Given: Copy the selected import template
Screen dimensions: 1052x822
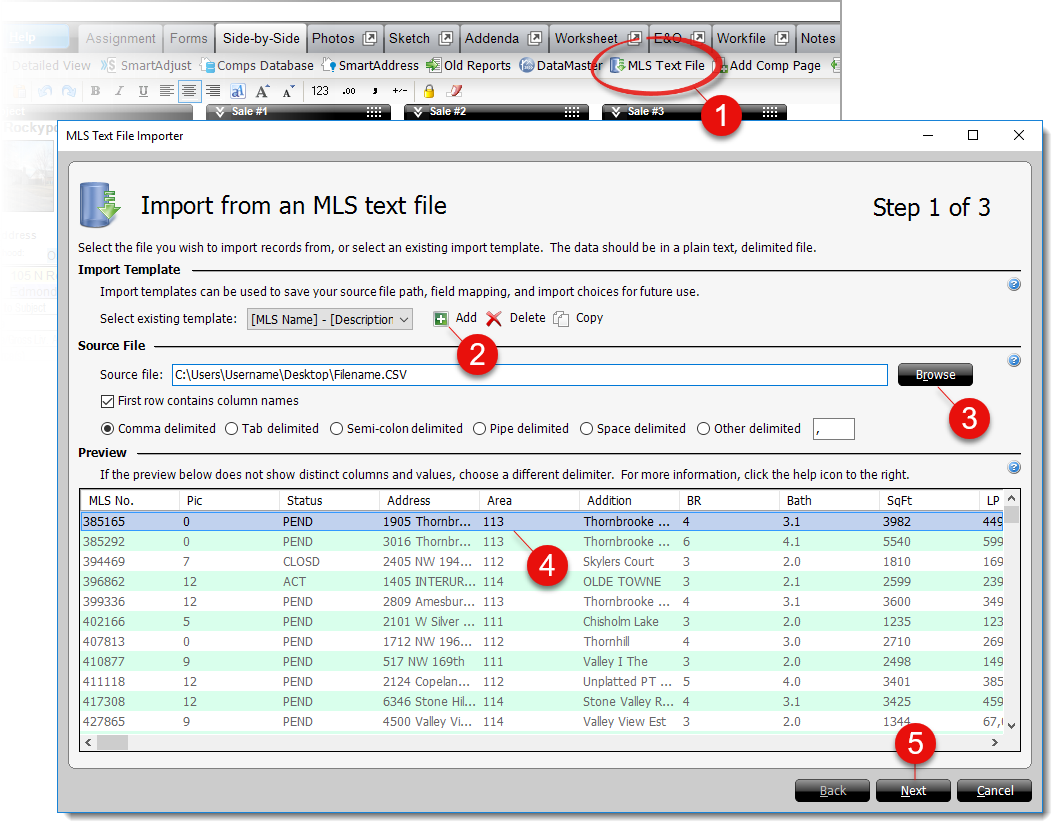Looking at the screenshot, I should pos(562,319).
